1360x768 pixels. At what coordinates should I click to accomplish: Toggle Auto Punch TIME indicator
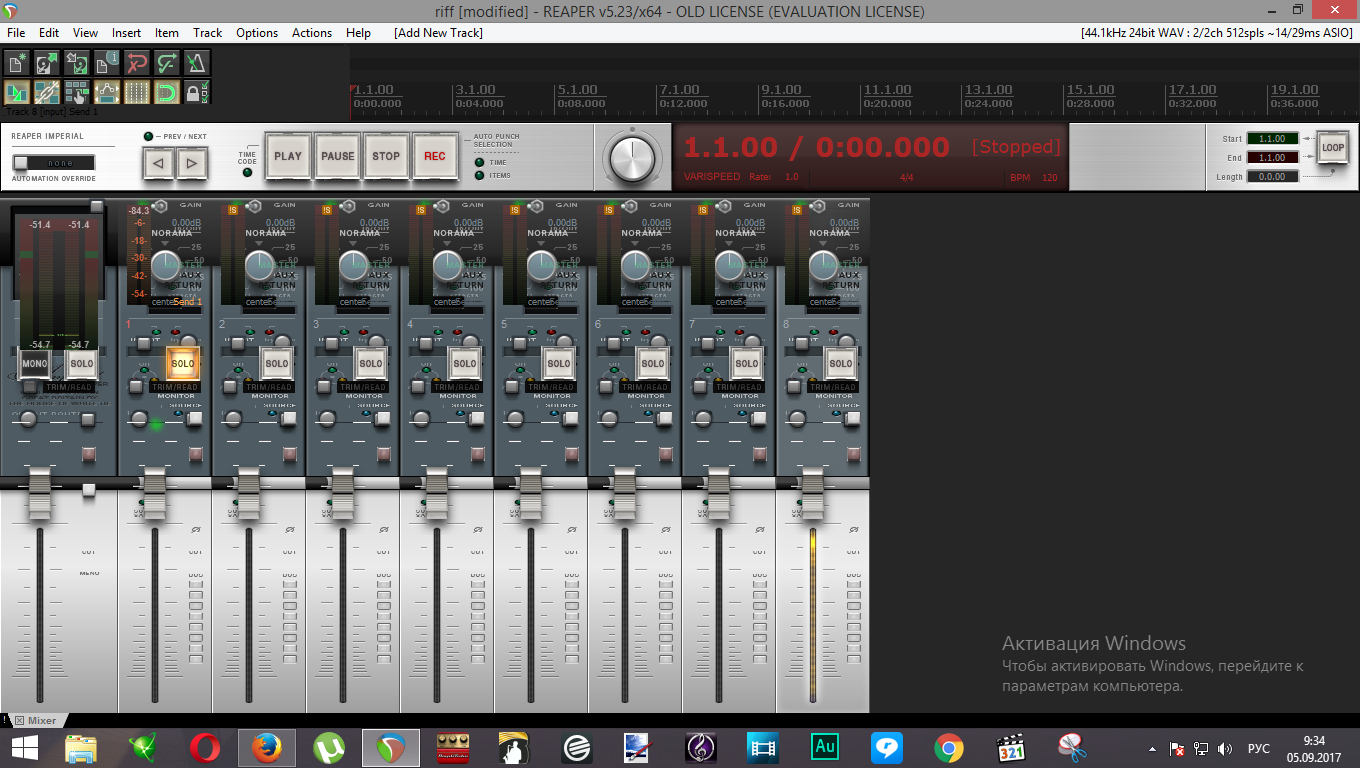(x=479, y=162)
